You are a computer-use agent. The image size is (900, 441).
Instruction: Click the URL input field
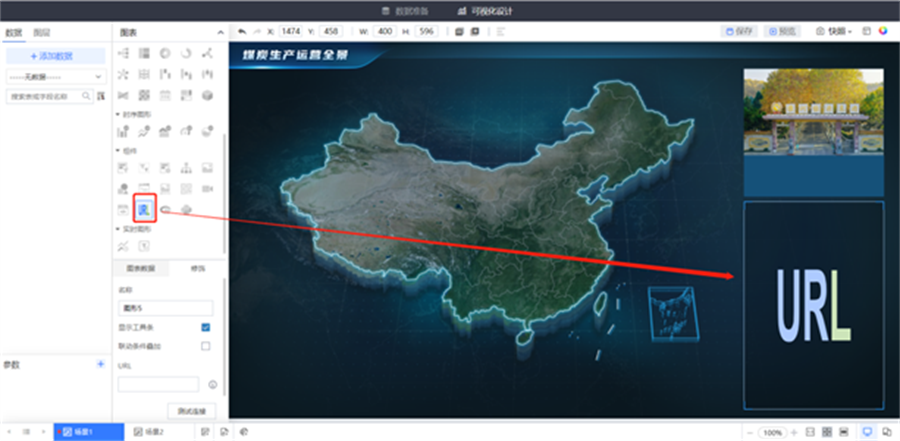coord(158,384)
